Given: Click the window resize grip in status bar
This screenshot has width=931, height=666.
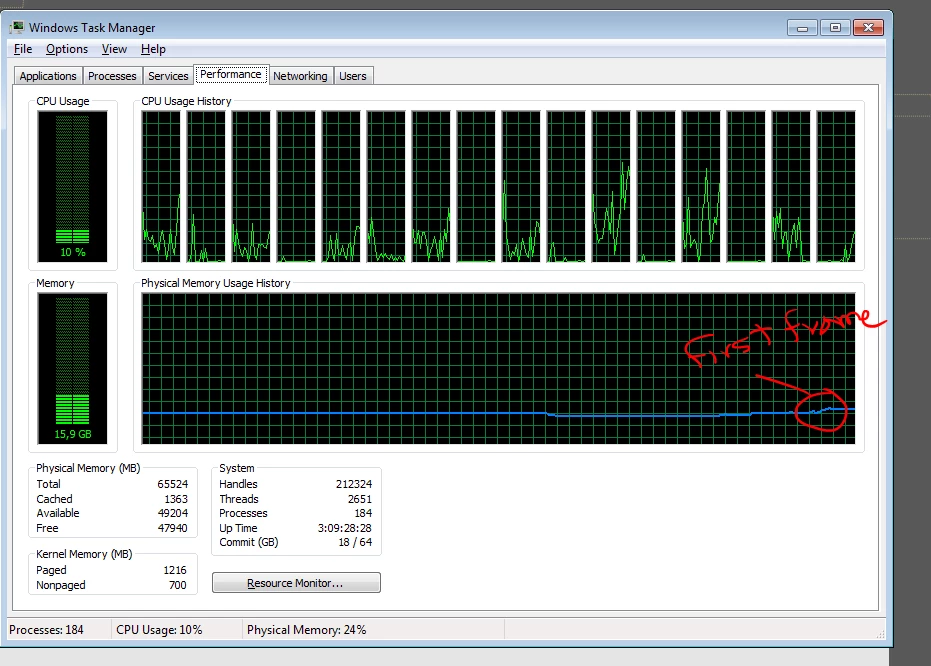Looking at the screenshot, I should coord(881,635).
